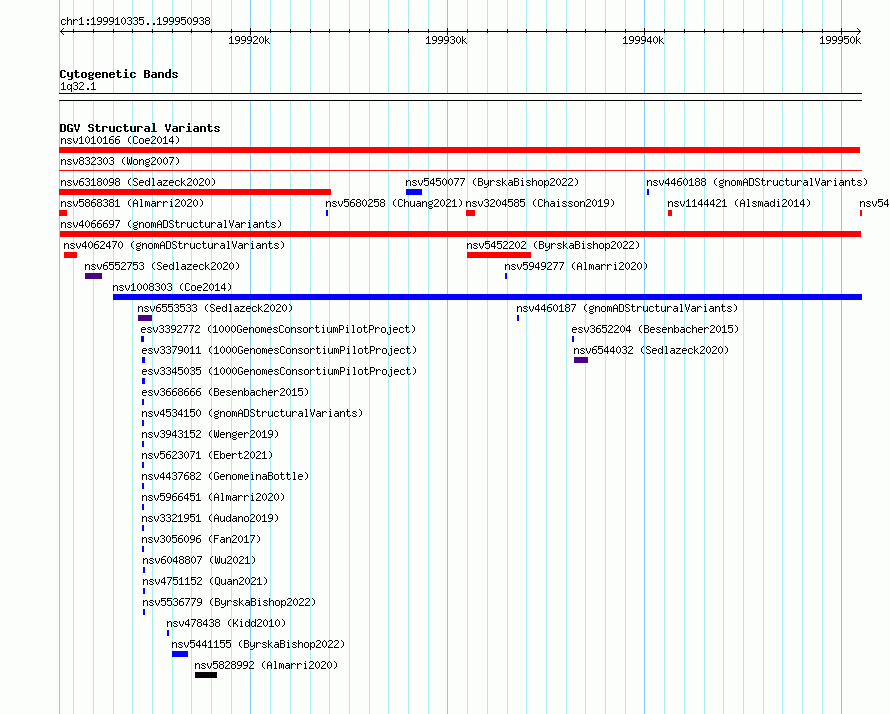Open nsv5949277 (Almarri2020) variant

point(576,266)
